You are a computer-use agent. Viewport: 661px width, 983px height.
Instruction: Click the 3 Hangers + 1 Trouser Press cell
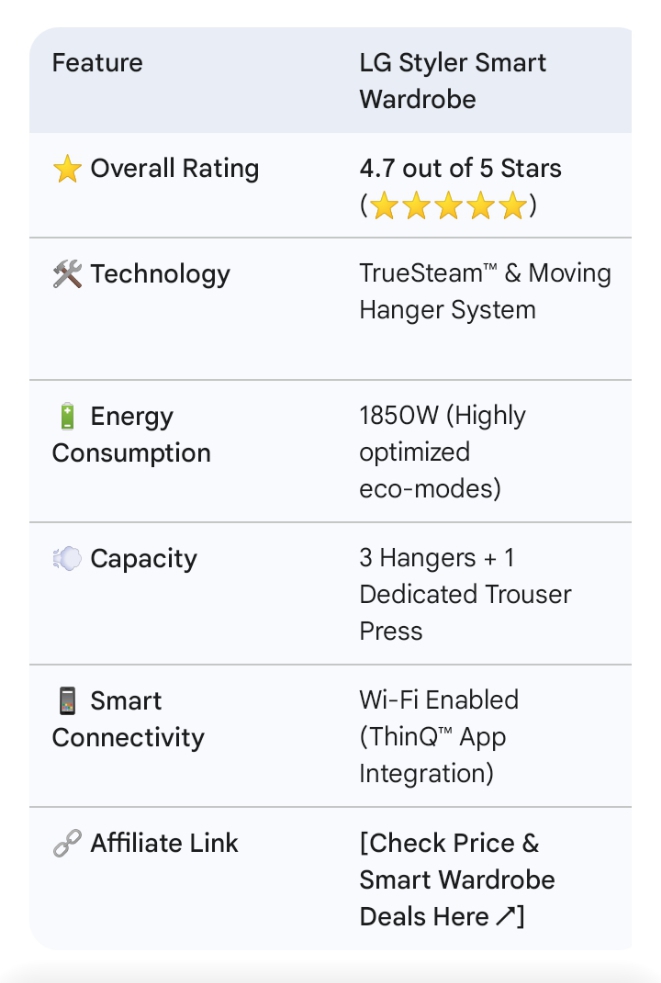465,594
